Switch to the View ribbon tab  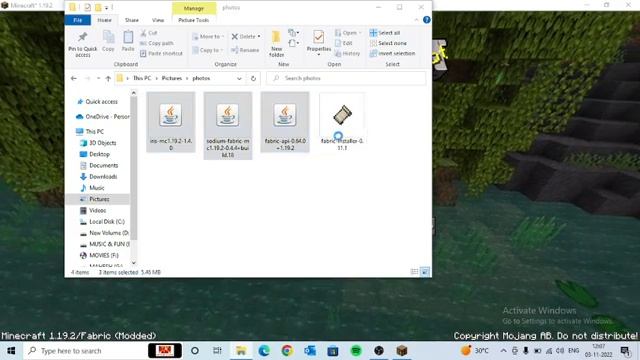158,20
